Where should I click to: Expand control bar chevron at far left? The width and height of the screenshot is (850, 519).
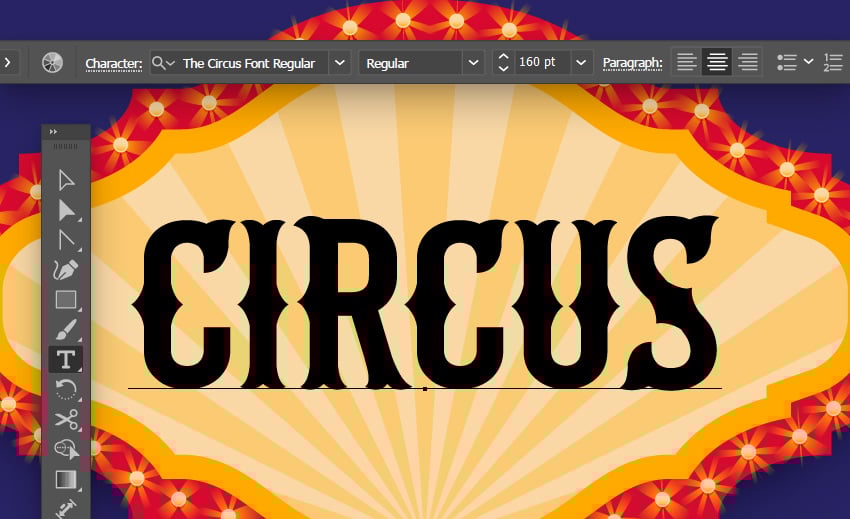8,62
